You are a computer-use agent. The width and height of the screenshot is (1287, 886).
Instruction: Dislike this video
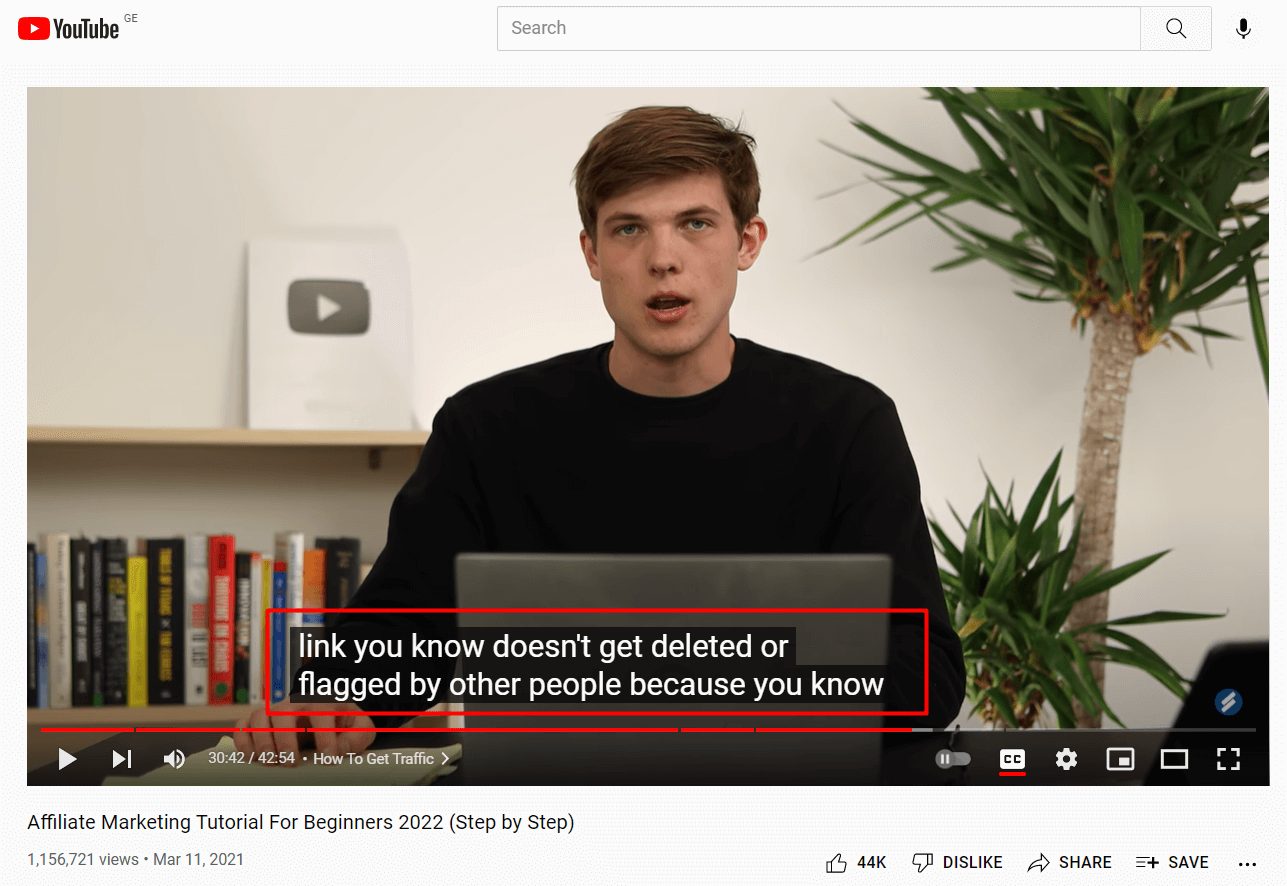(957, 862)
